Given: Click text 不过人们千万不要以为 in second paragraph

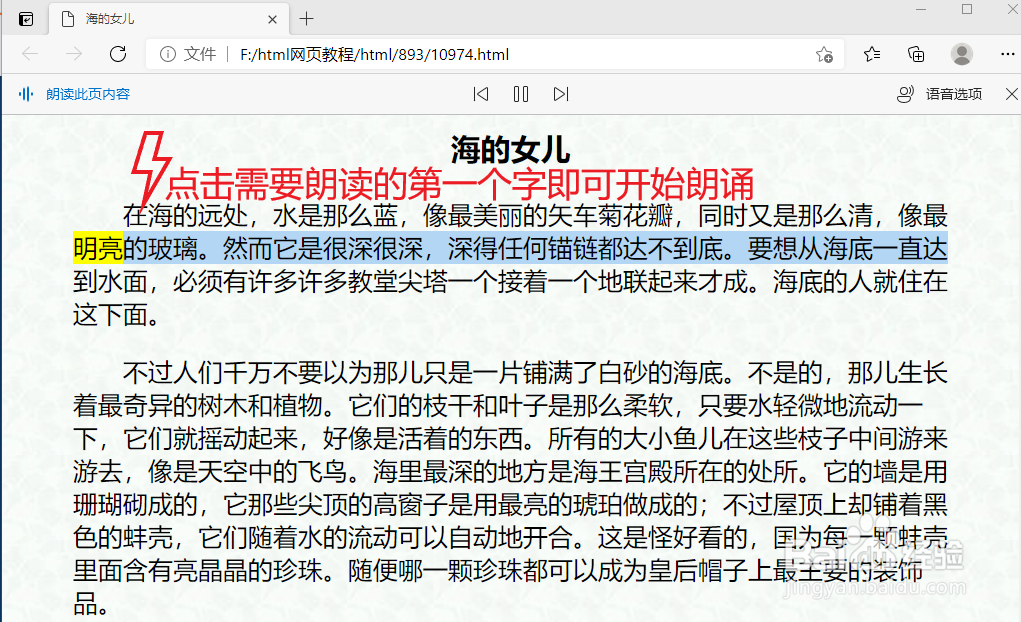Looking at the screenshot, I should point(248,373).
